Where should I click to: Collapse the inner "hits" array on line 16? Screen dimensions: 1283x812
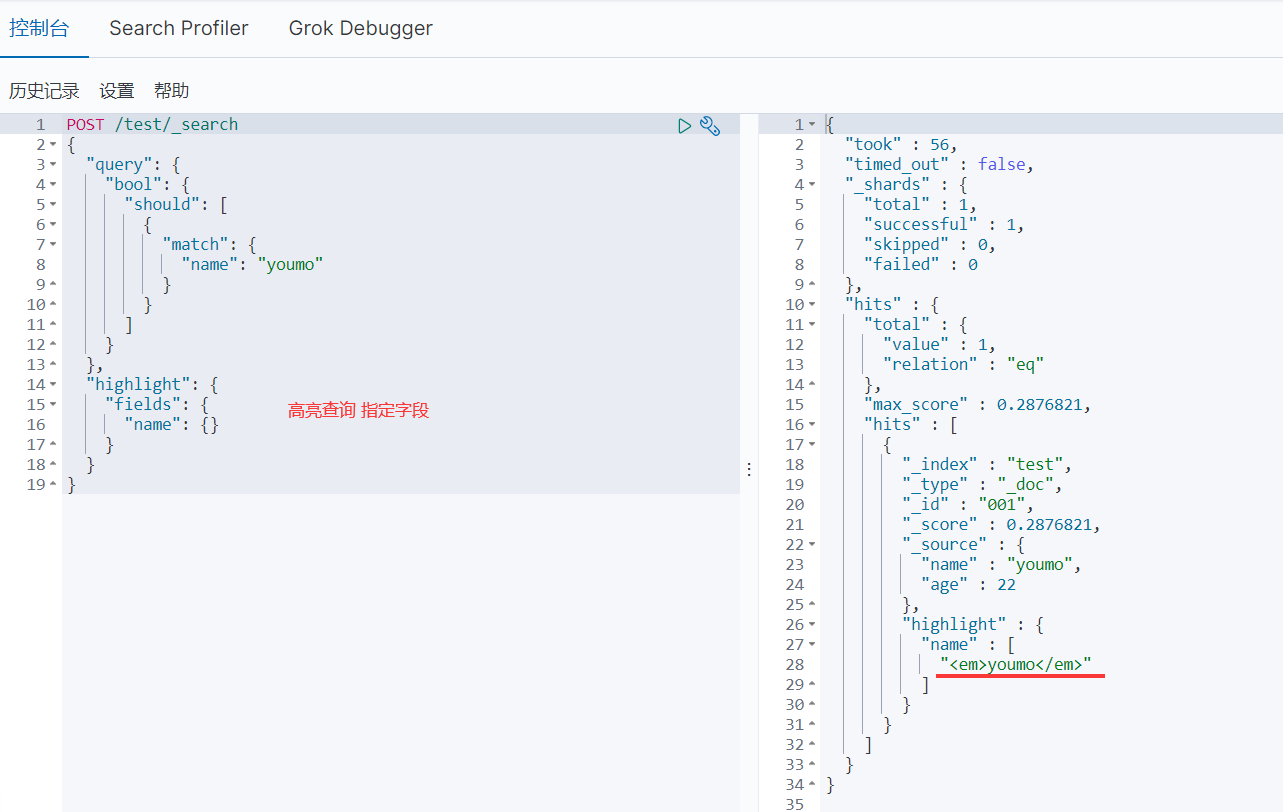(x=812, y=425)
